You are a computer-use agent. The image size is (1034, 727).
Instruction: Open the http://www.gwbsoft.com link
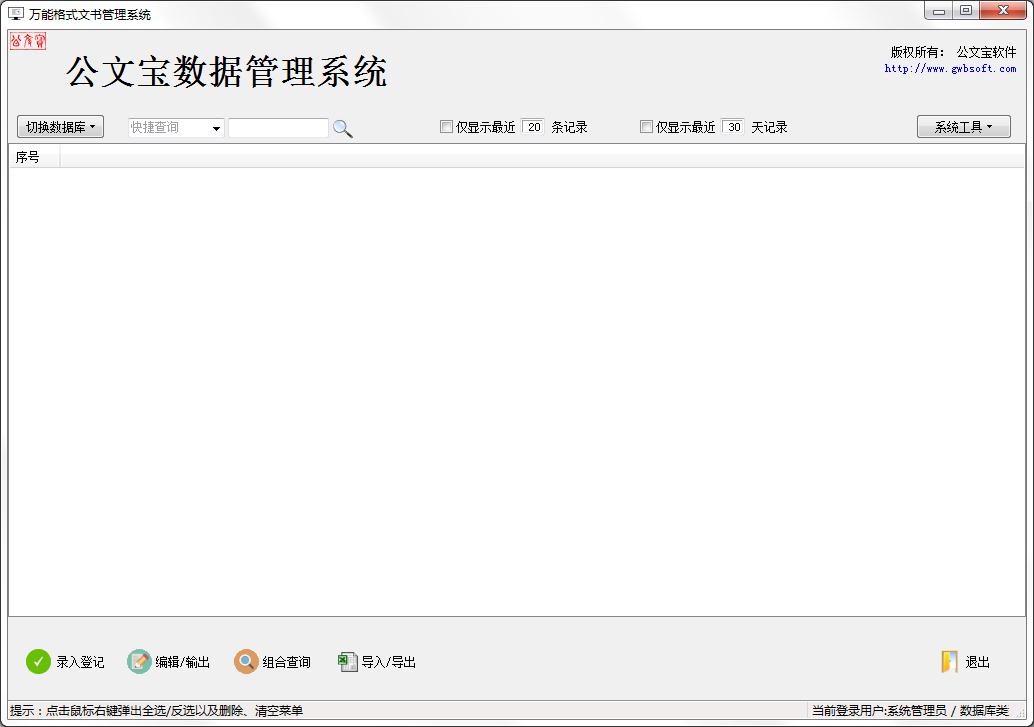(x=950, y=69)
